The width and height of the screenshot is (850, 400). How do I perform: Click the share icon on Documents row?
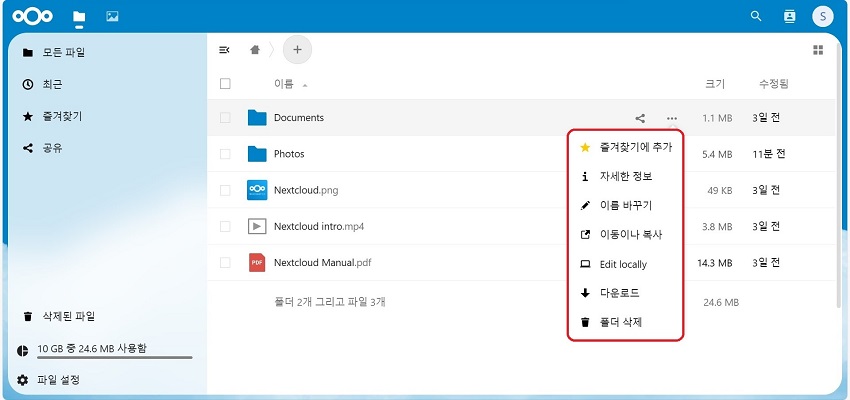click(x=641, y=118)
